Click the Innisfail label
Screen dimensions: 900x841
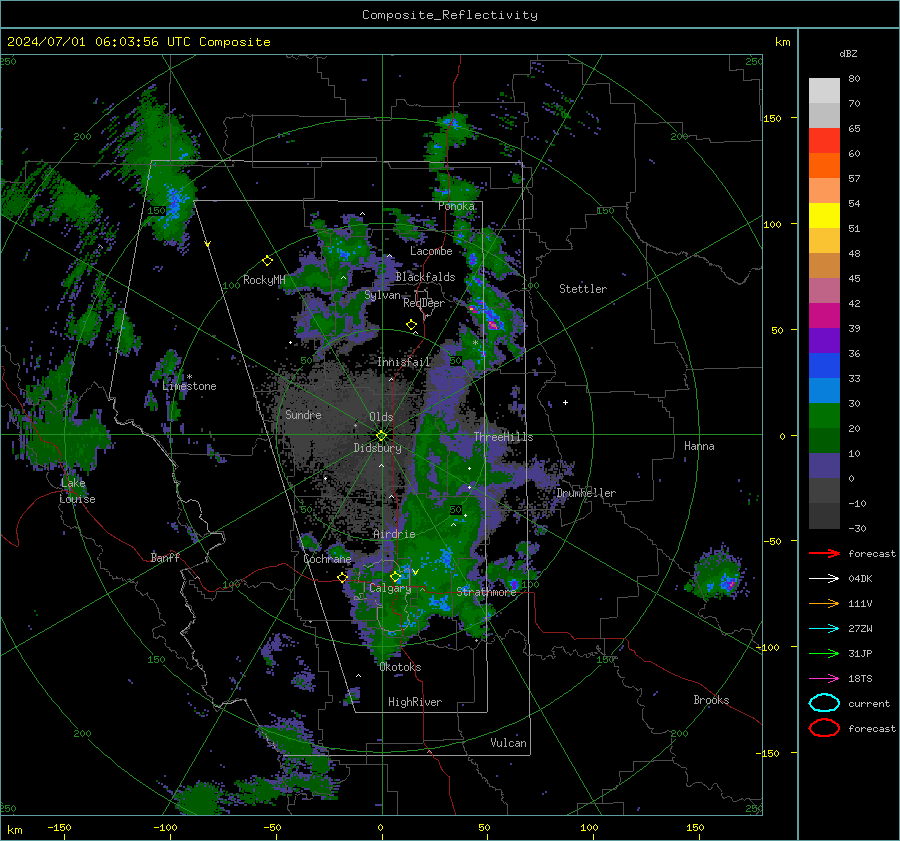coord(404,362)
